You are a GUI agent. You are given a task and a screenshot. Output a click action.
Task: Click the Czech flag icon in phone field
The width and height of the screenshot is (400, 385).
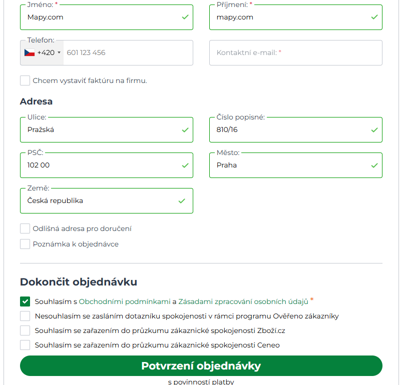[29, 53]
